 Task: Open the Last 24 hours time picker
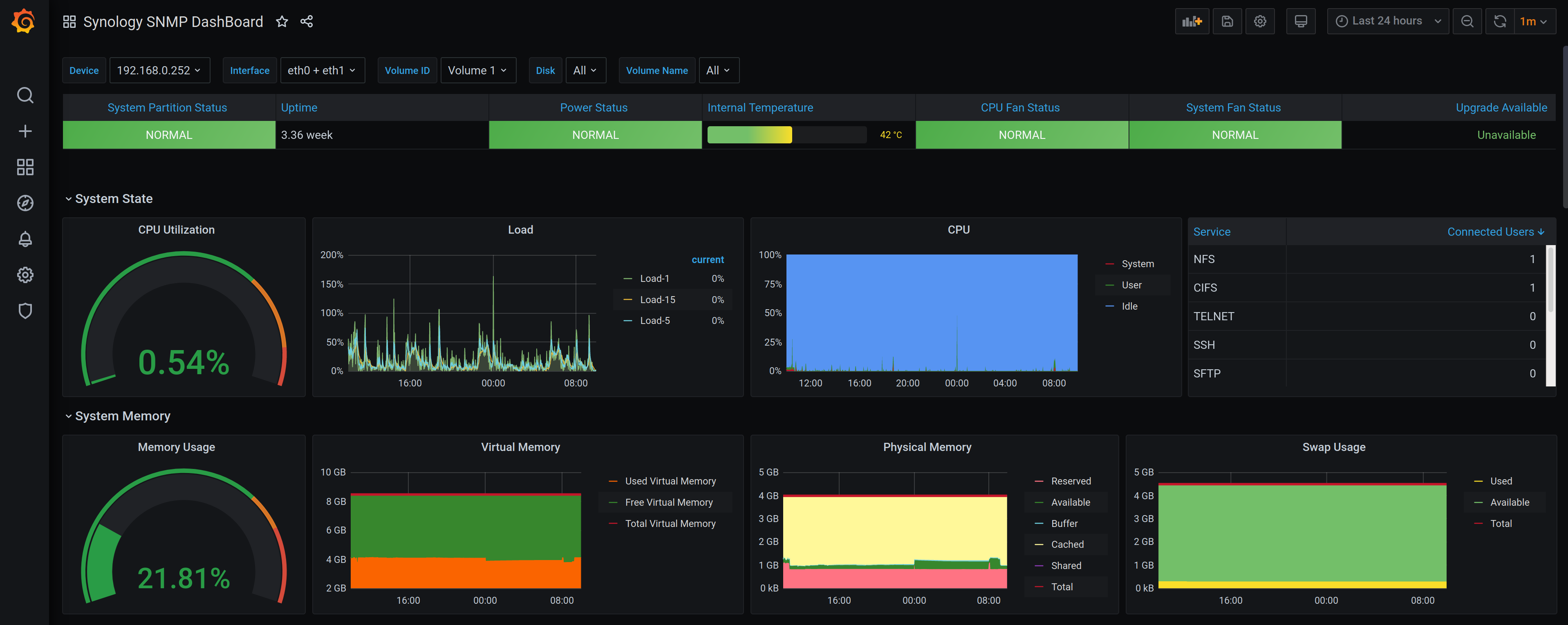click(1387, 21)
